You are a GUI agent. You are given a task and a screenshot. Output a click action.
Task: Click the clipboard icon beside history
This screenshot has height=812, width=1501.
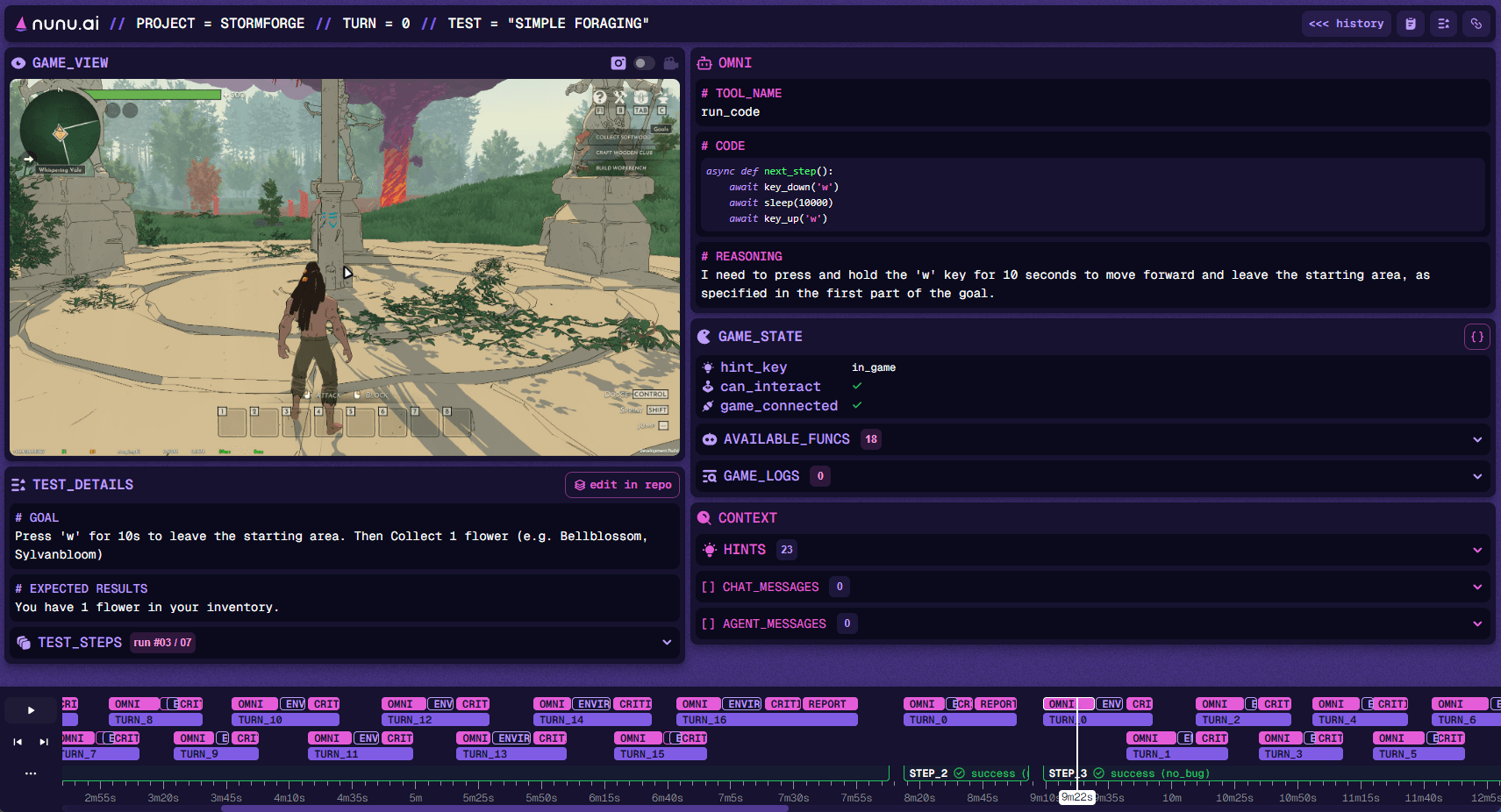(x=1411, y=24)
